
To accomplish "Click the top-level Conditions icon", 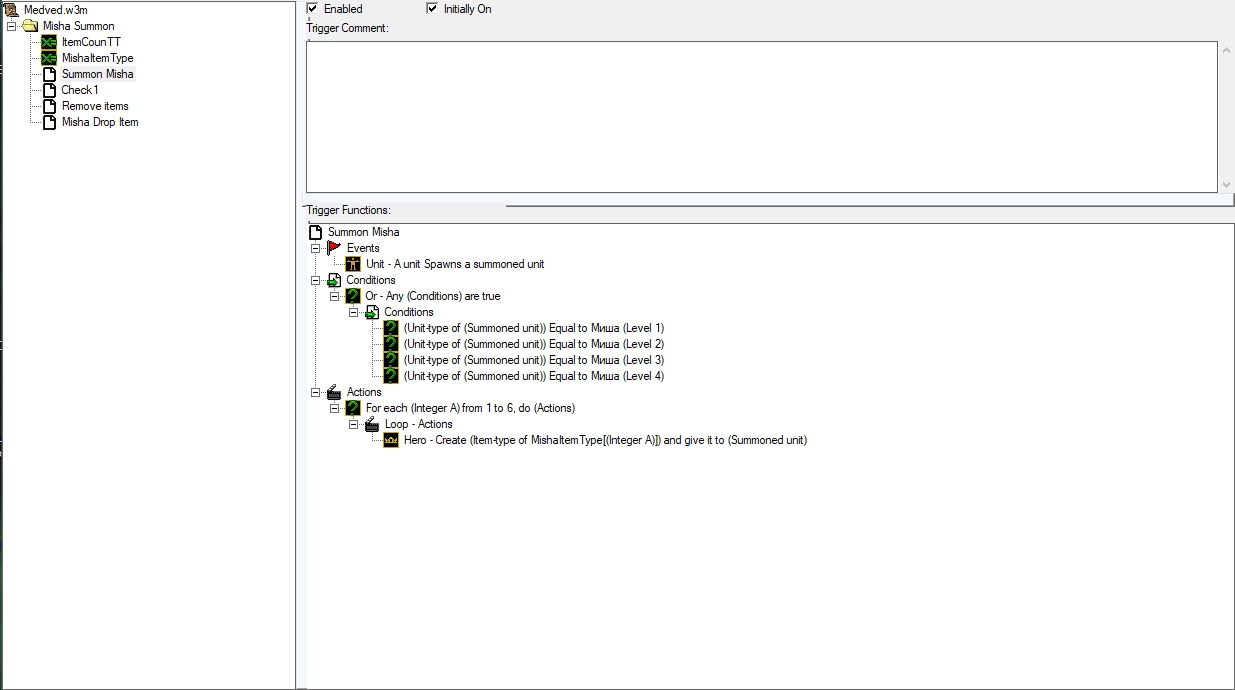I will coord(335,280).
